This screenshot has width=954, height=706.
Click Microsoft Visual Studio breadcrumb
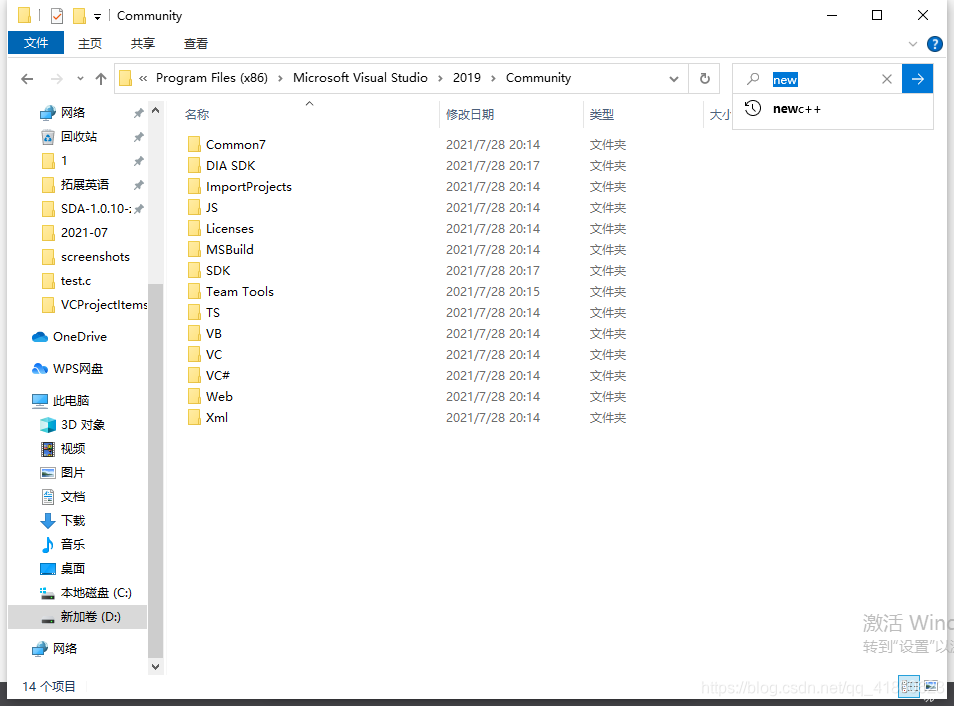click(x=360, y=78)
